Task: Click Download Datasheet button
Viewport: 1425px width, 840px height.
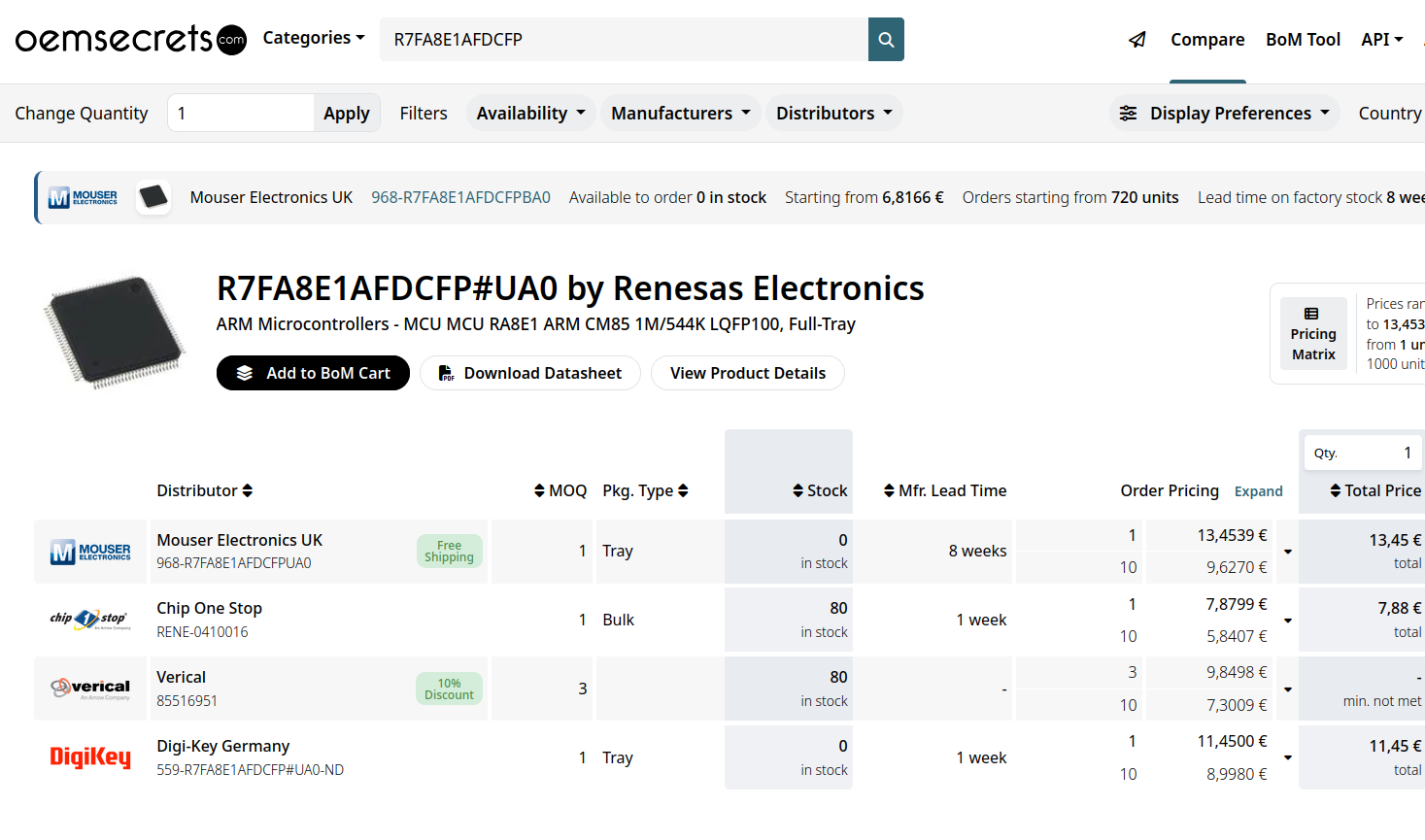Action: point(530,373)
